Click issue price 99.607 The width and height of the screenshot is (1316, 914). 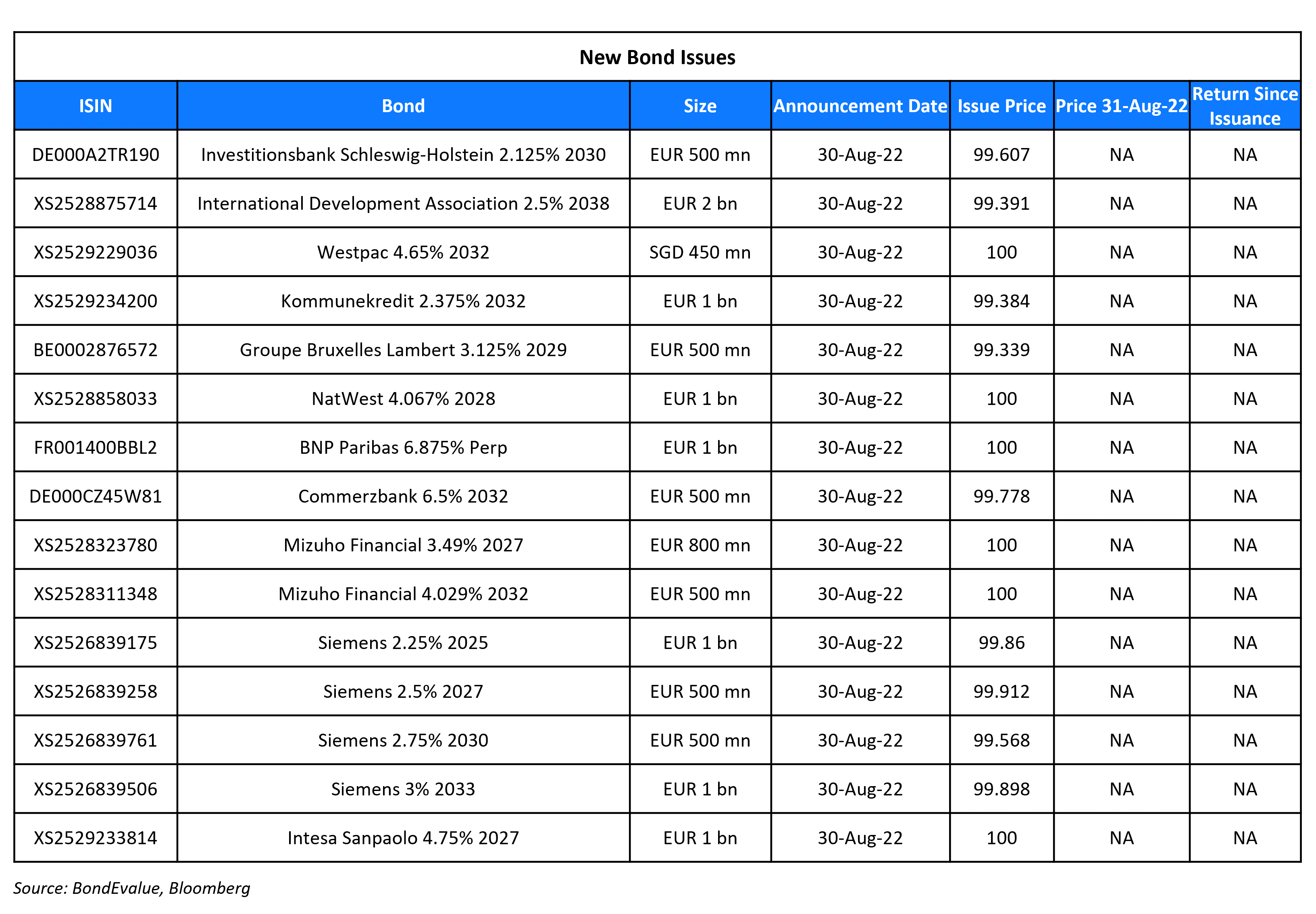1001,154
